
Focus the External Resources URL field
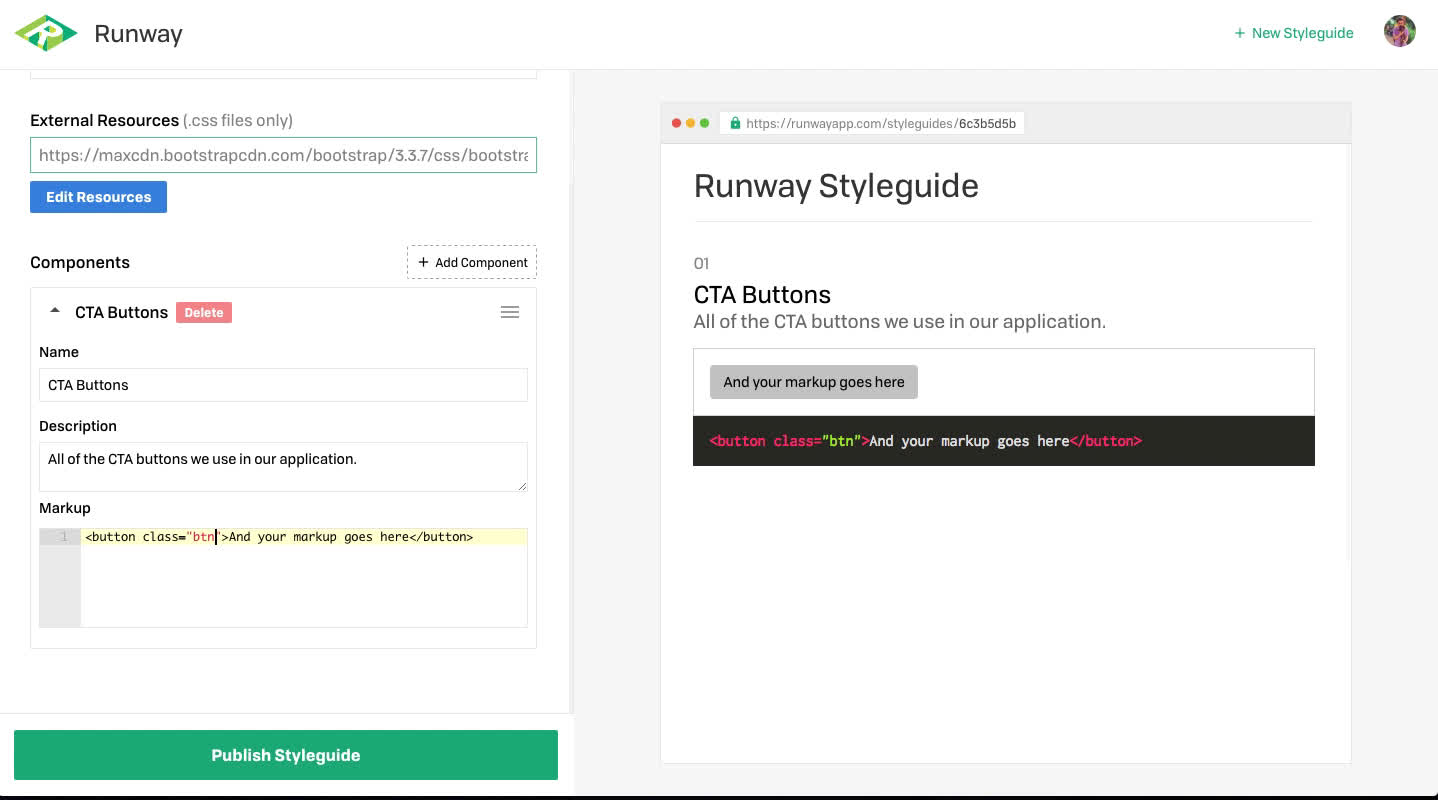(283, 155)
